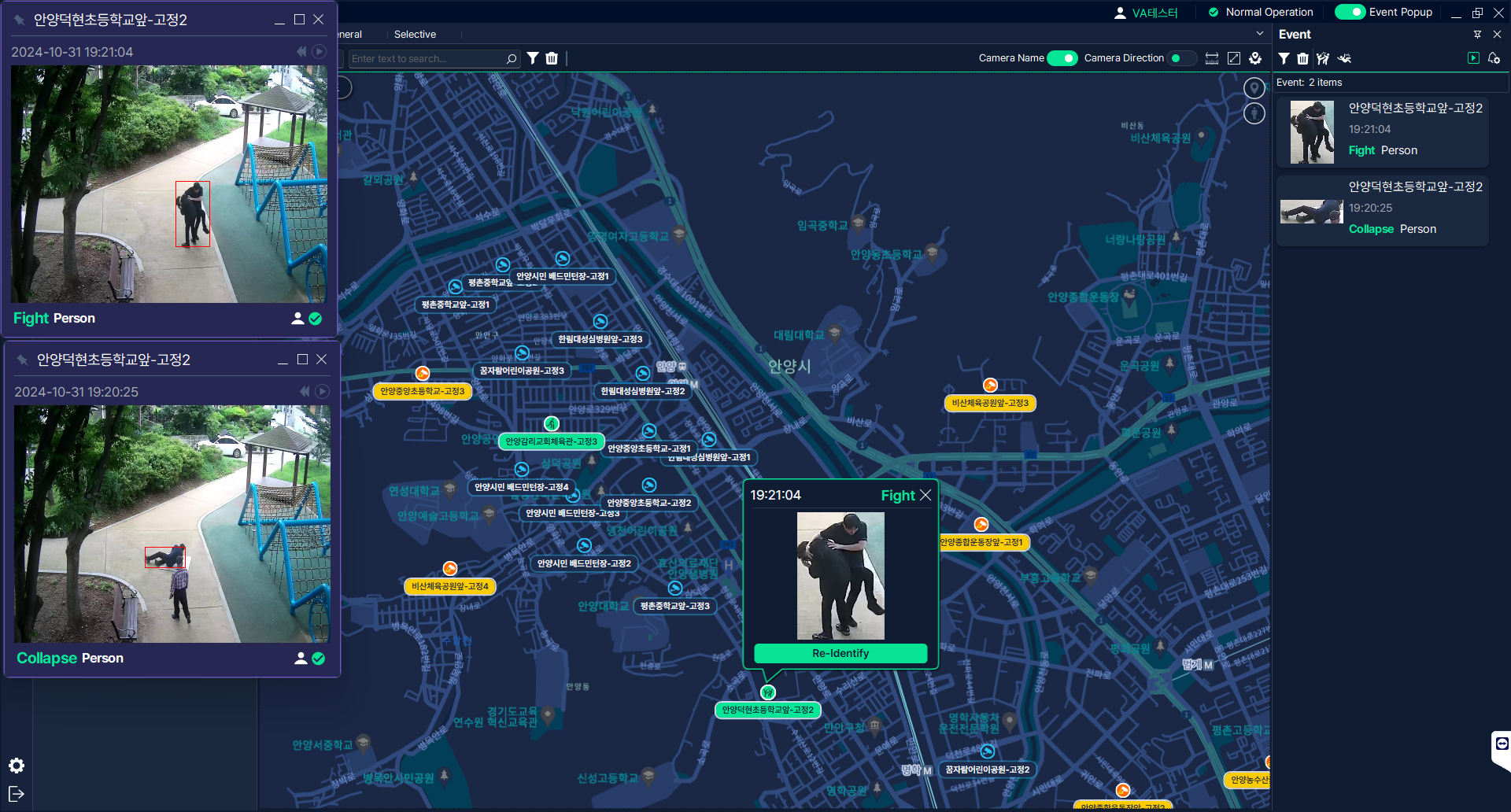
Task: Click person icon in the Collapse Person popup footer
Action: (x=301, y=659)
